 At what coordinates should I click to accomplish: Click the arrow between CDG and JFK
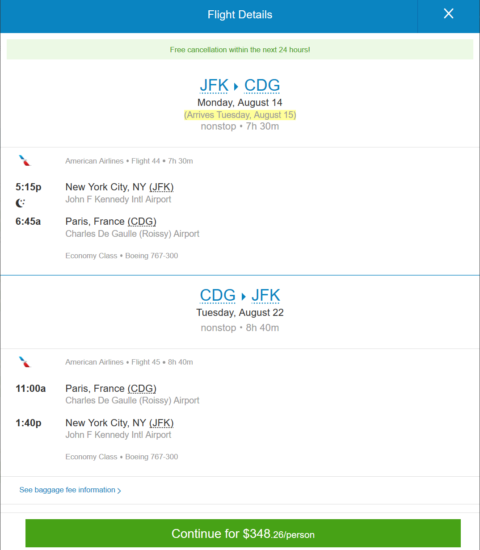[243, 296]
